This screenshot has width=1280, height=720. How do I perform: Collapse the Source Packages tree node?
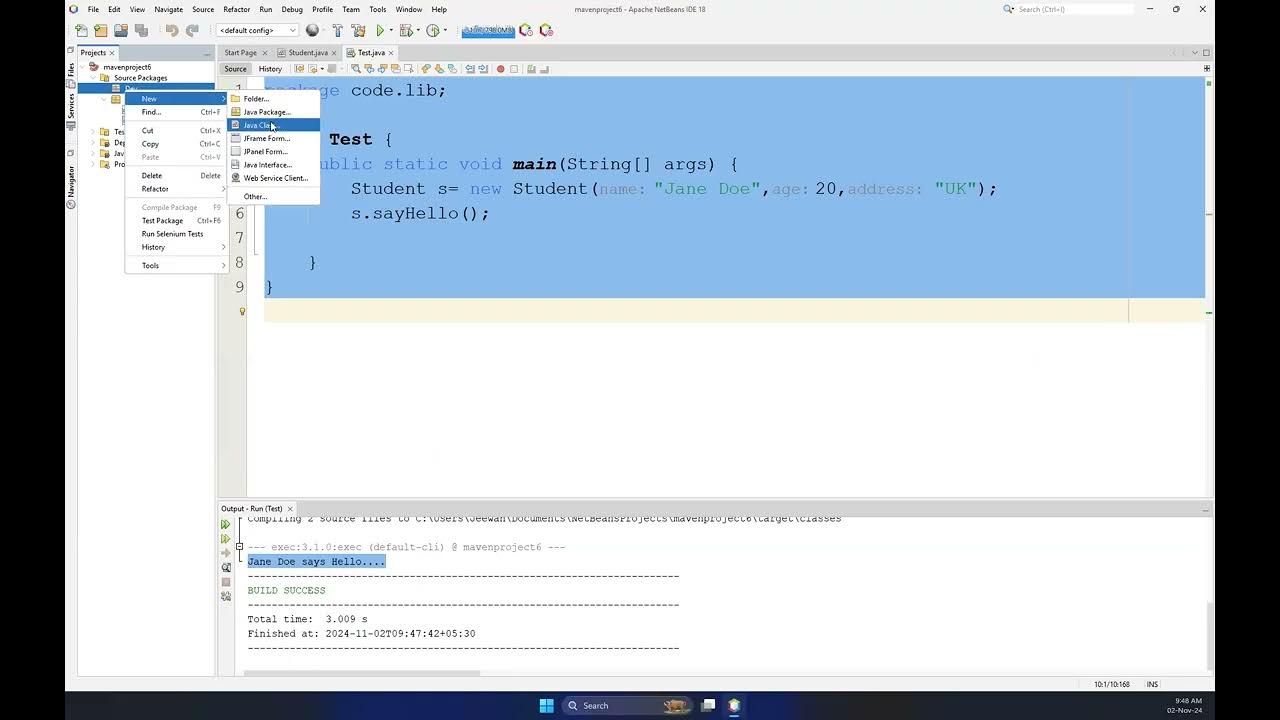point(94,78)
